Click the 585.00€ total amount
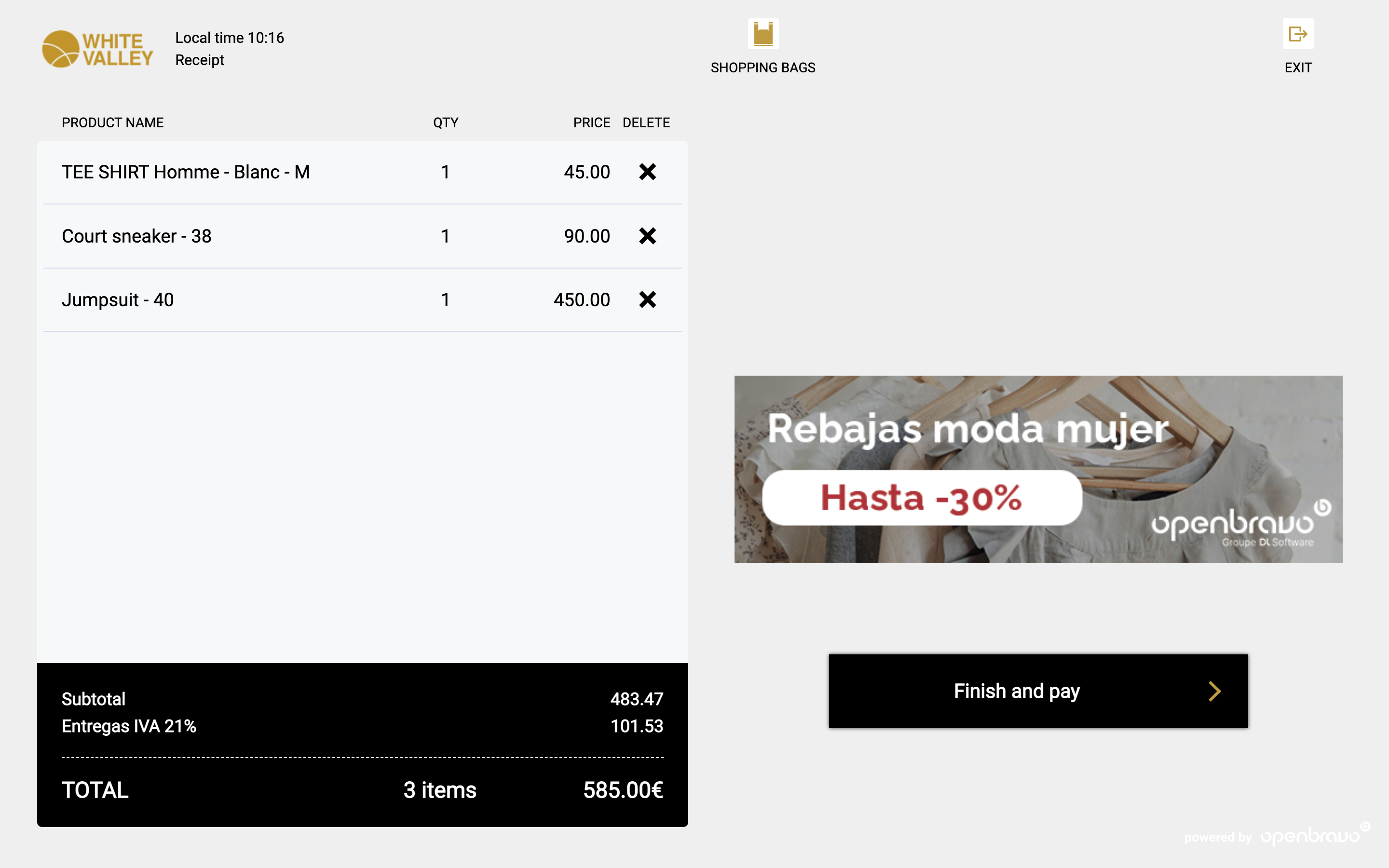This screenshot has width=1389, height=868. pyautogui.click(x=623, y=790)
